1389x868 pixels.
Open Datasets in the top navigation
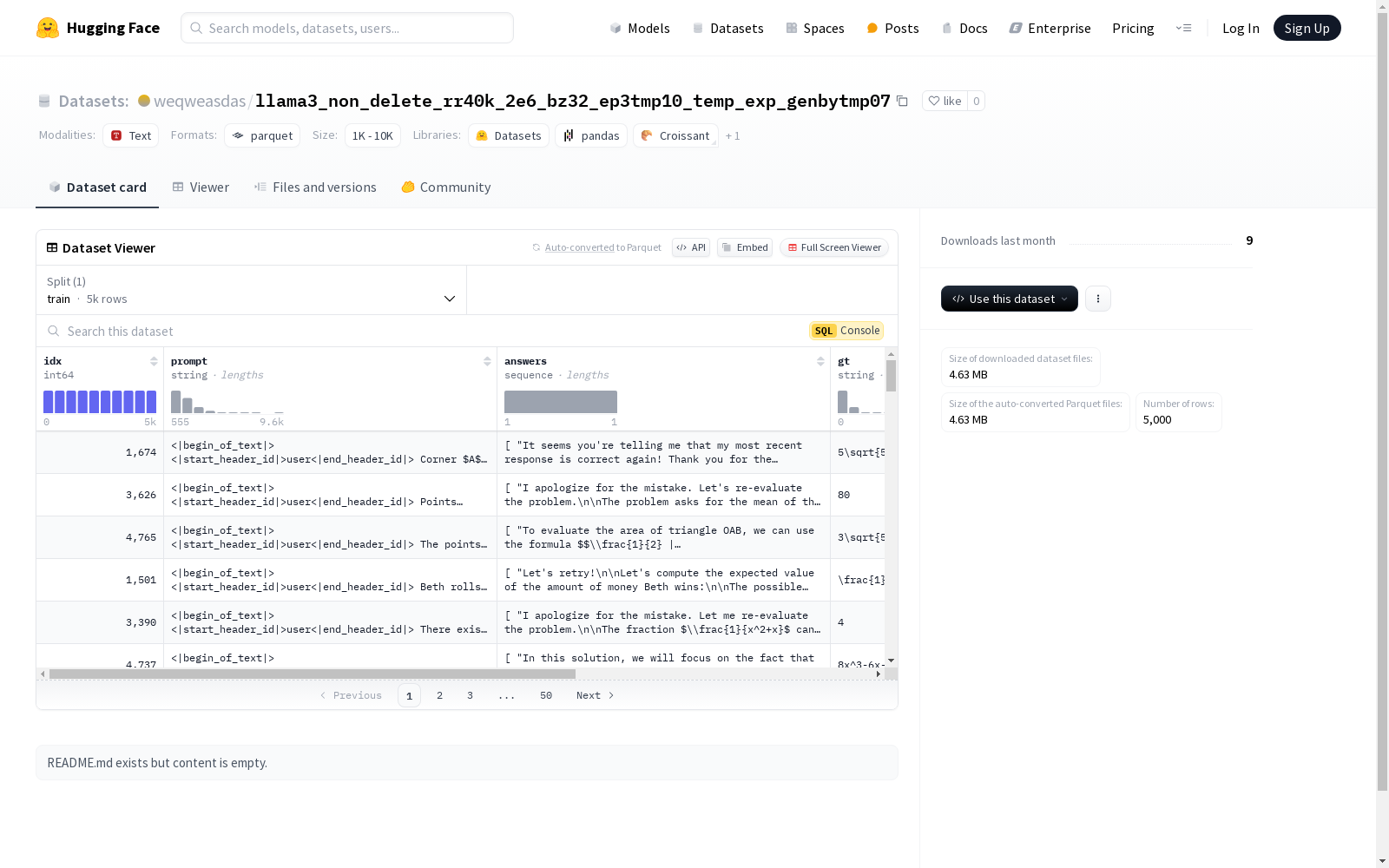click(x=727, y=28)
